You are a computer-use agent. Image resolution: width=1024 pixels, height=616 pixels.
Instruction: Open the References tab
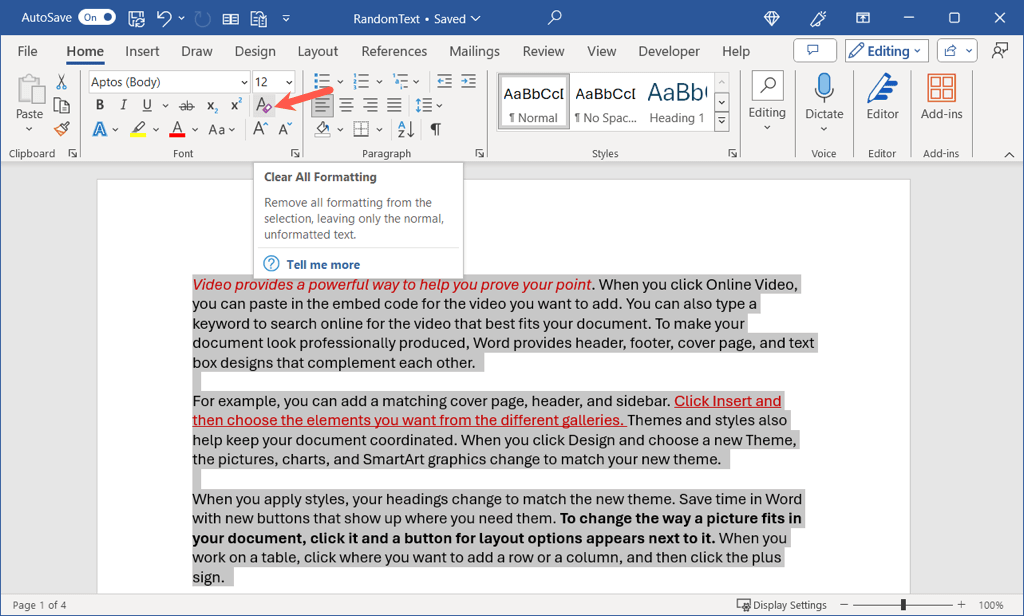[x=394, y=51]
